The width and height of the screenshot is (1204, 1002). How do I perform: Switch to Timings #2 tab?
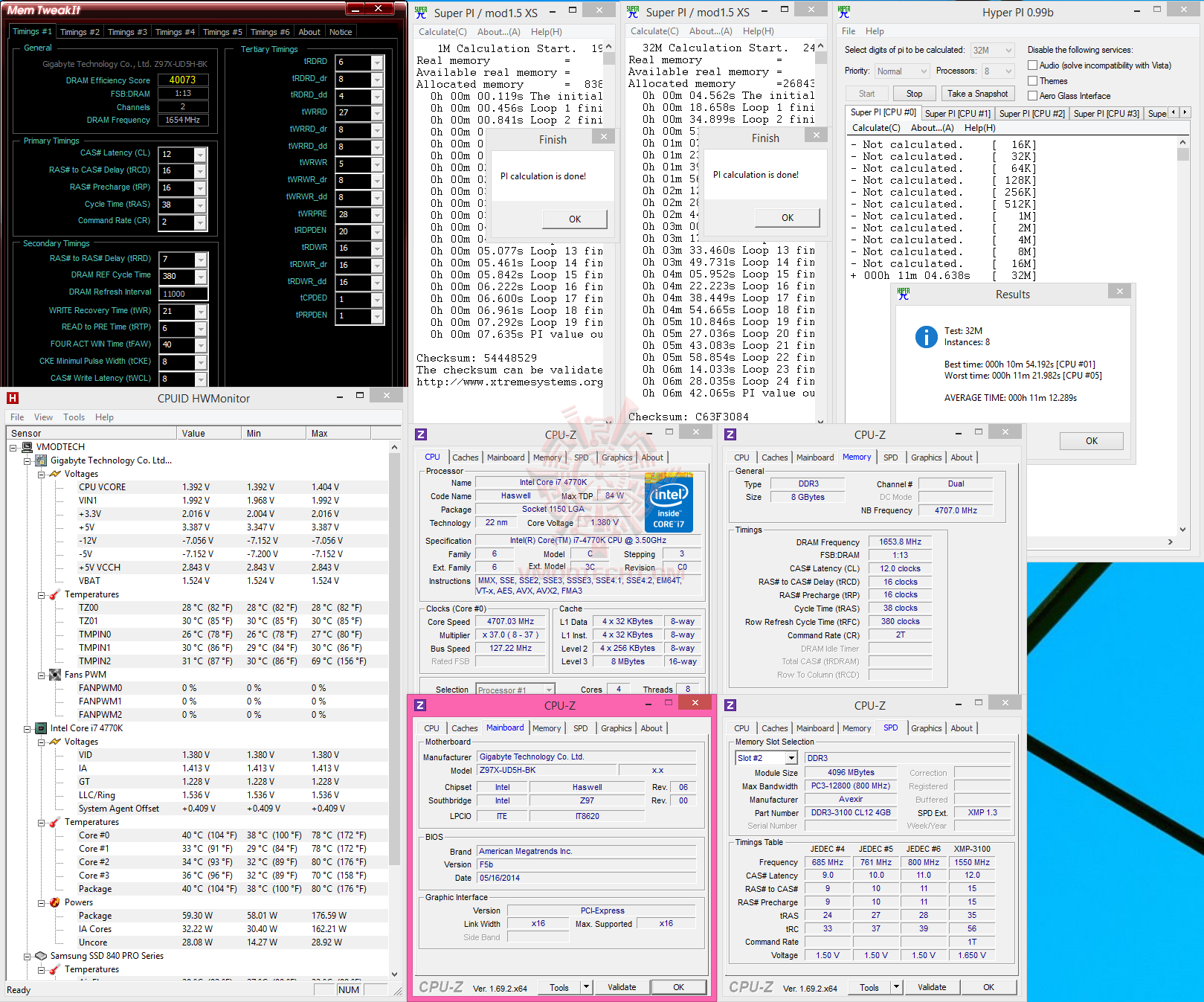[x=80, y=32]
